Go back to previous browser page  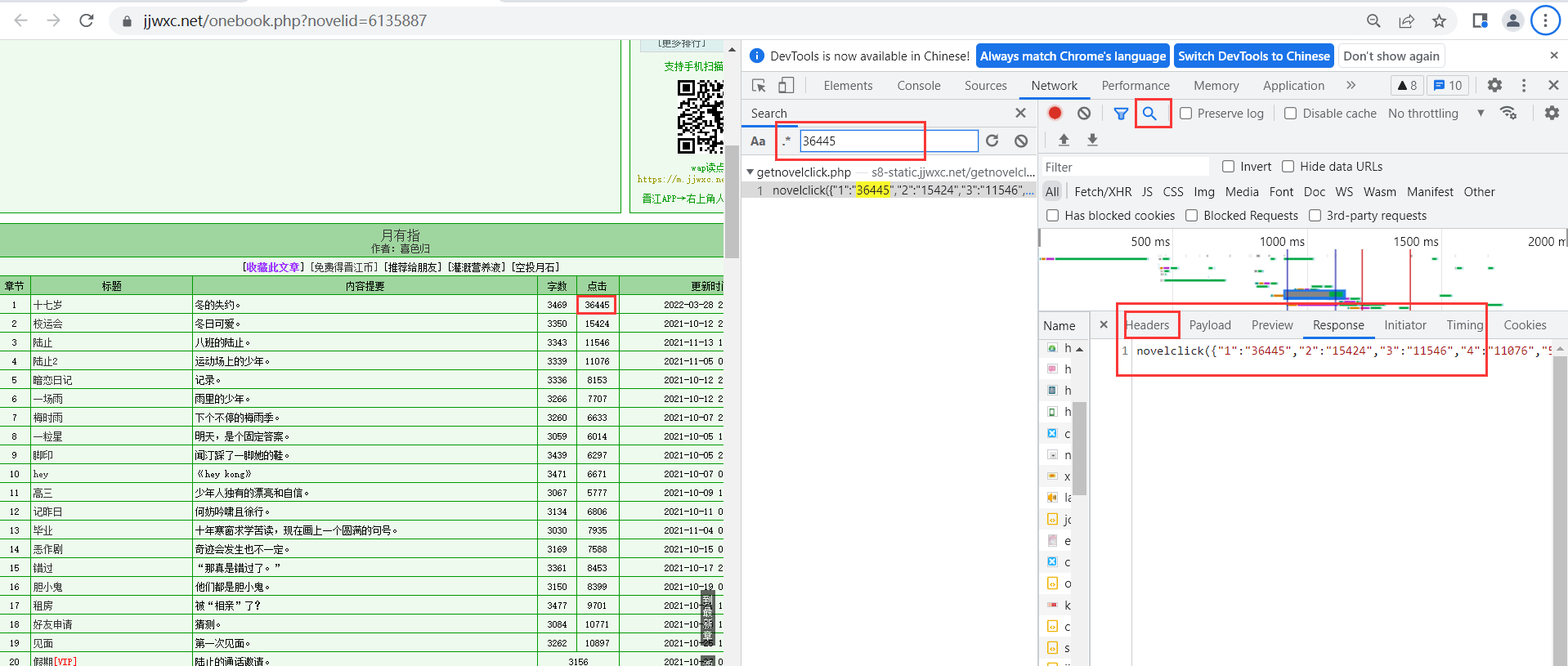(21, 20)
